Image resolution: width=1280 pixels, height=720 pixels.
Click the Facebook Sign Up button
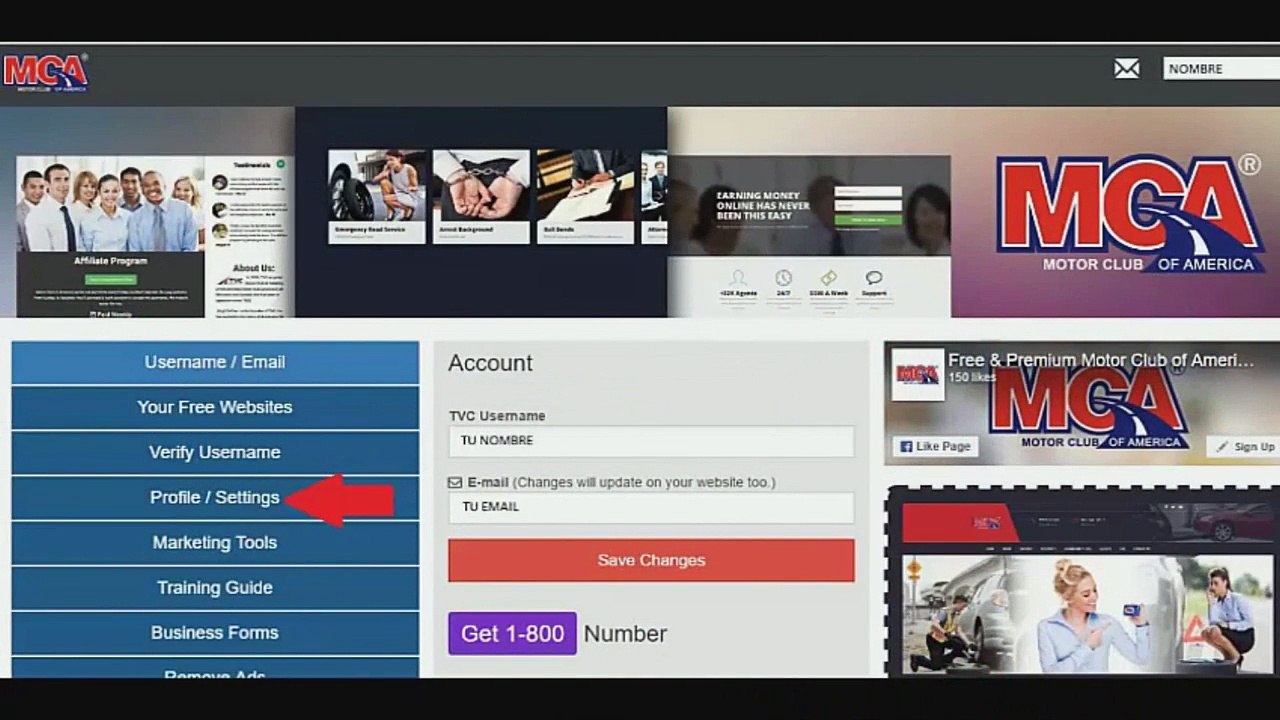pyautogui.click(x=1244, y=446)
